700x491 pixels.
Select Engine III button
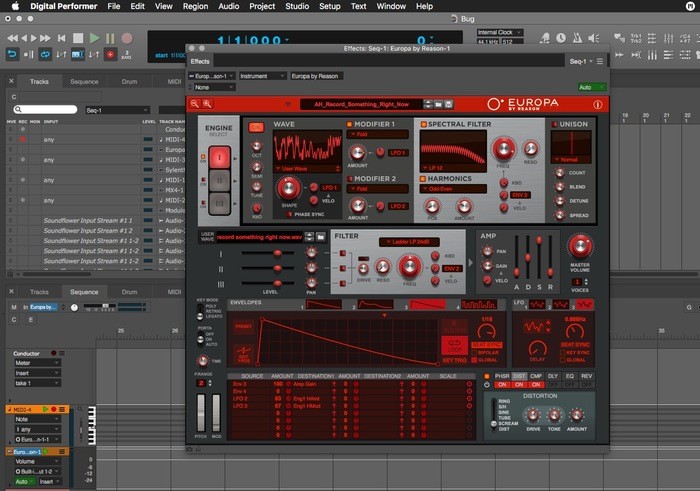[x=219, y=203]
